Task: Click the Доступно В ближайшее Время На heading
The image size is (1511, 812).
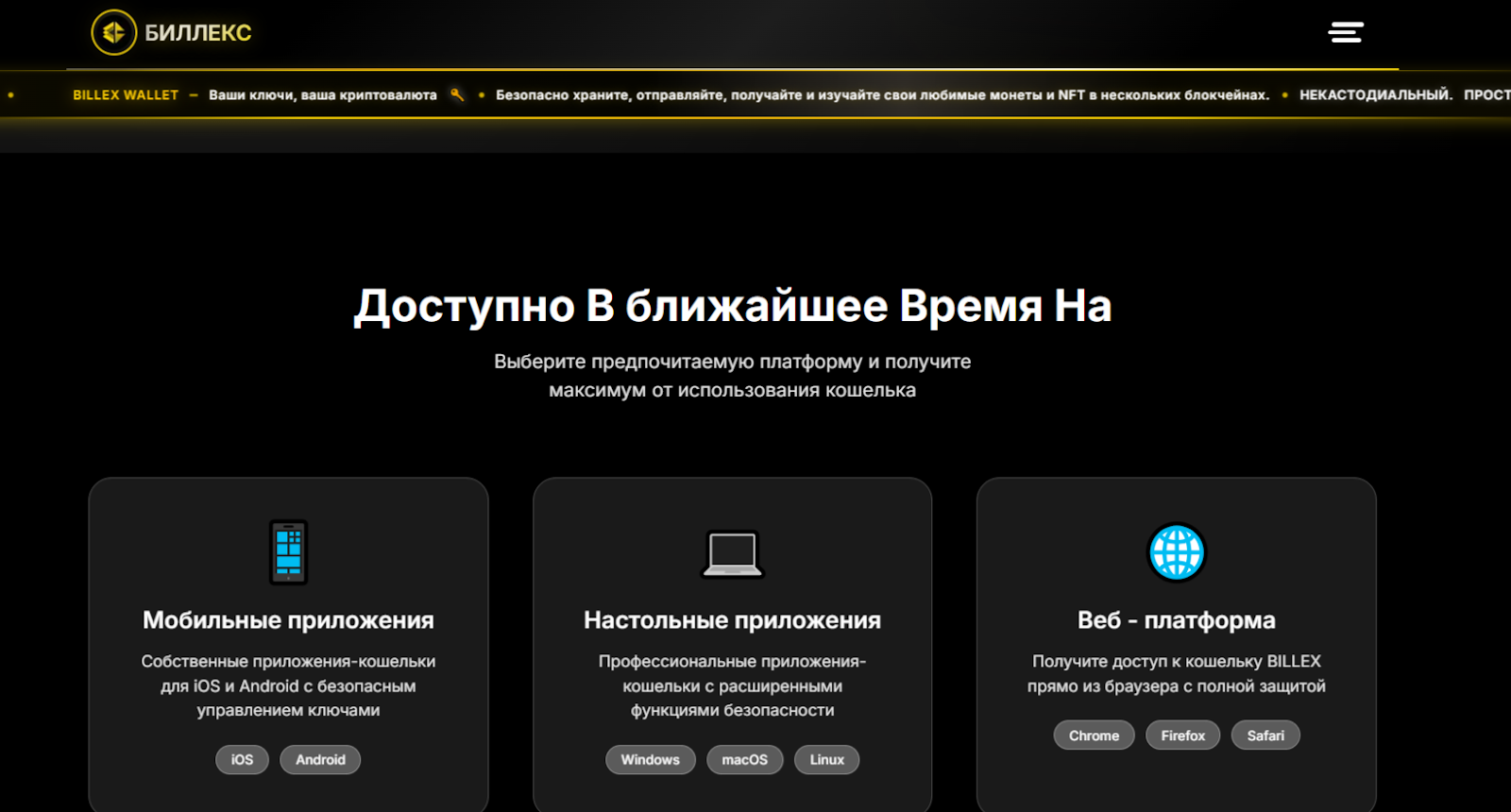Action: click(732, 306)
